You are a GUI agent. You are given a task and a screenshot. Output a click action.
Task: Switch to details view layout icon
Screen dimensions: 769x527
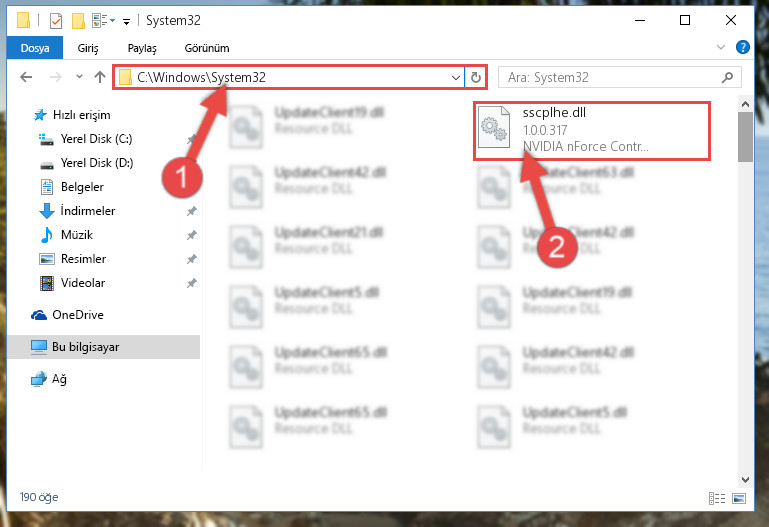[x=717, y=499]
